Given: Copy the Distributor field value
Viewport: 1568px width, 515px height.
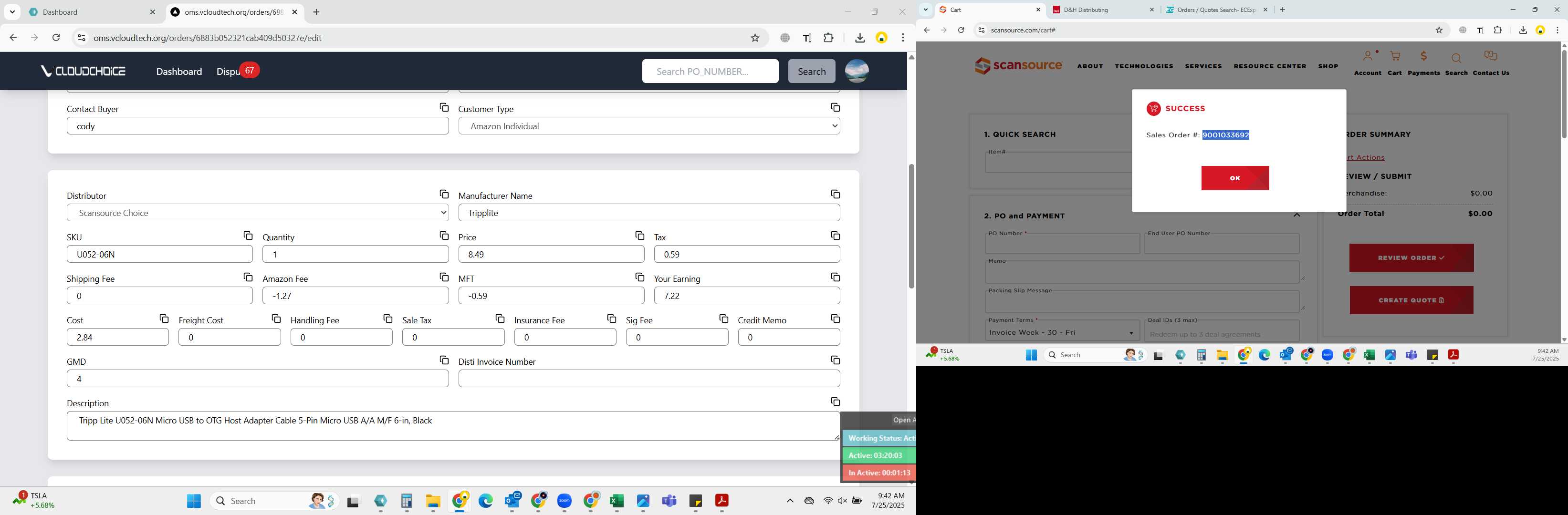Looking at the screenshot, I should coord(444,195).
